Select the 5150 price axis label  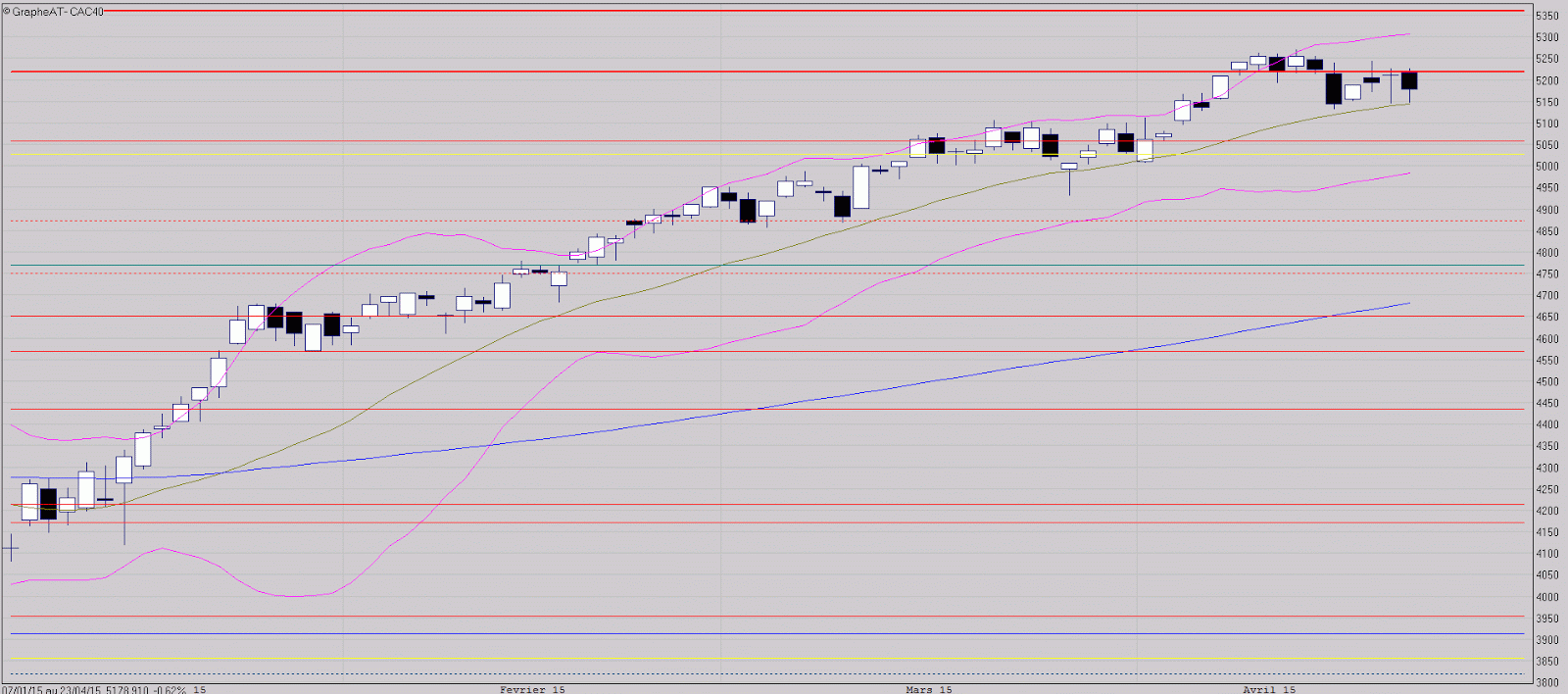tap(1547, 103)
